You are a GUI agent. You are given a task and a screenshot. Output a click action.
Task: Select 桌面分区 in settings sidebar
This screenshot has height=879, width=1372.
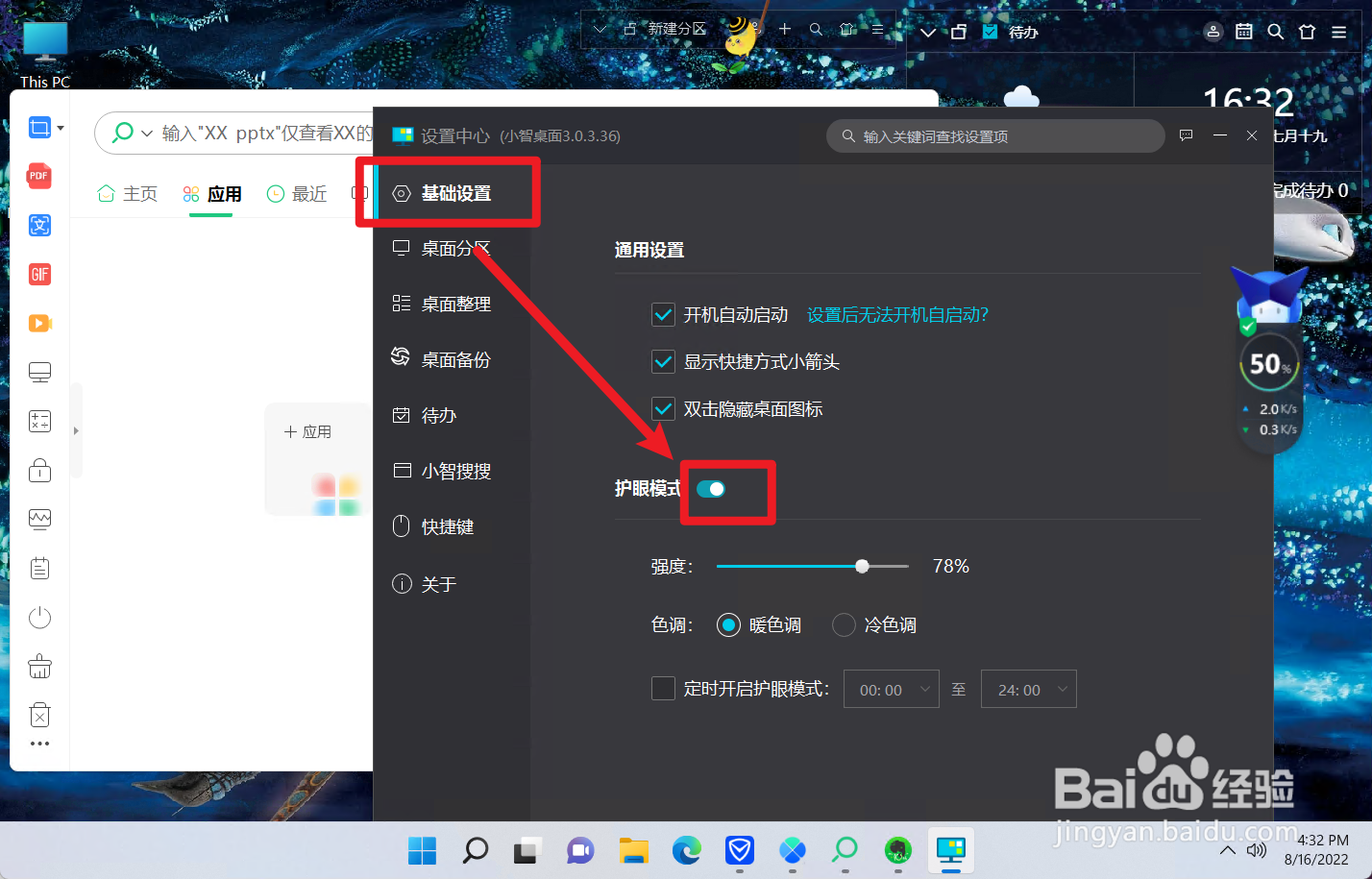click(451, 249)
